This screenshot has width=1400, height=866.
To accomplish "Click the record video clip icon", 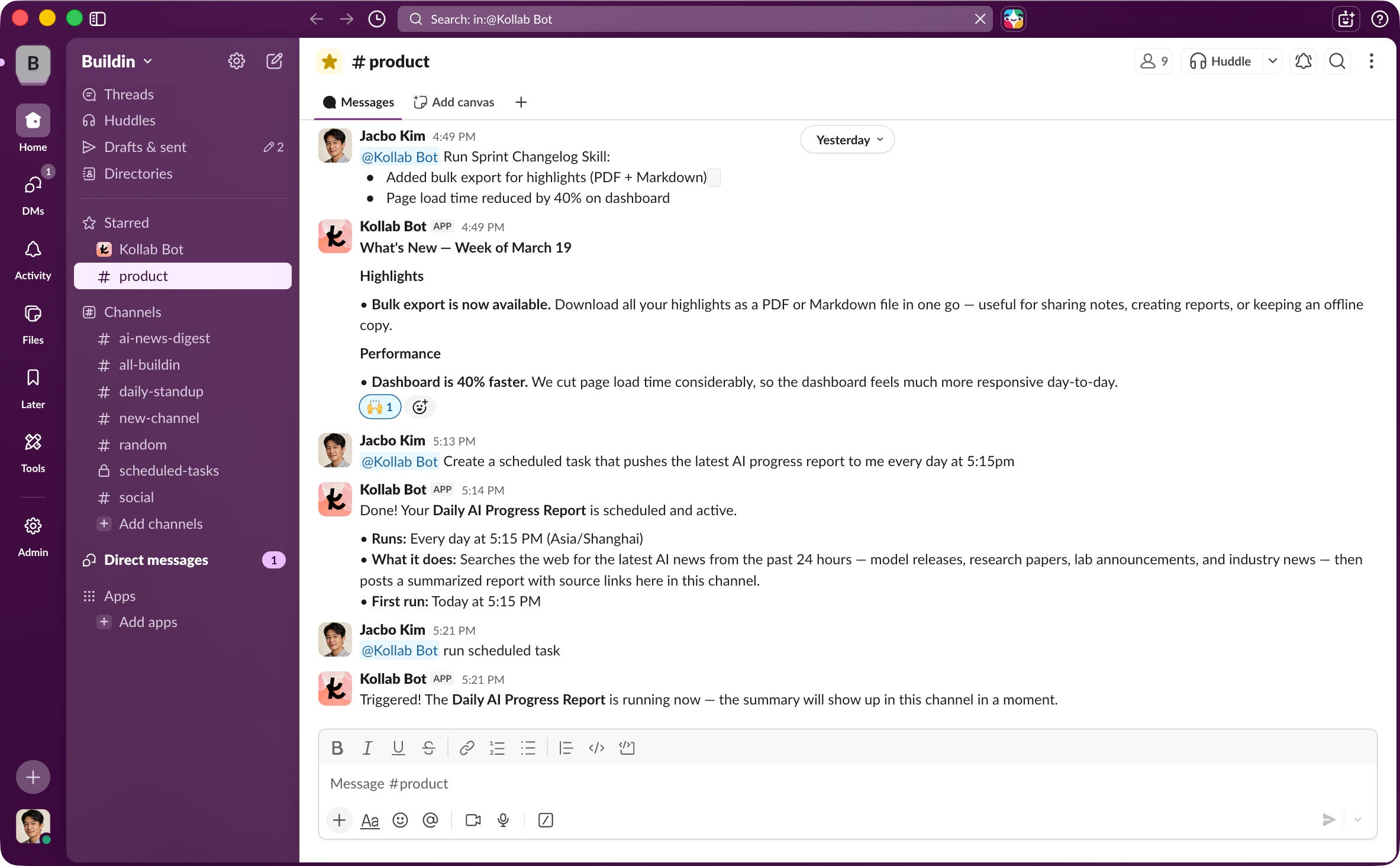I will (x=473, y=820).
